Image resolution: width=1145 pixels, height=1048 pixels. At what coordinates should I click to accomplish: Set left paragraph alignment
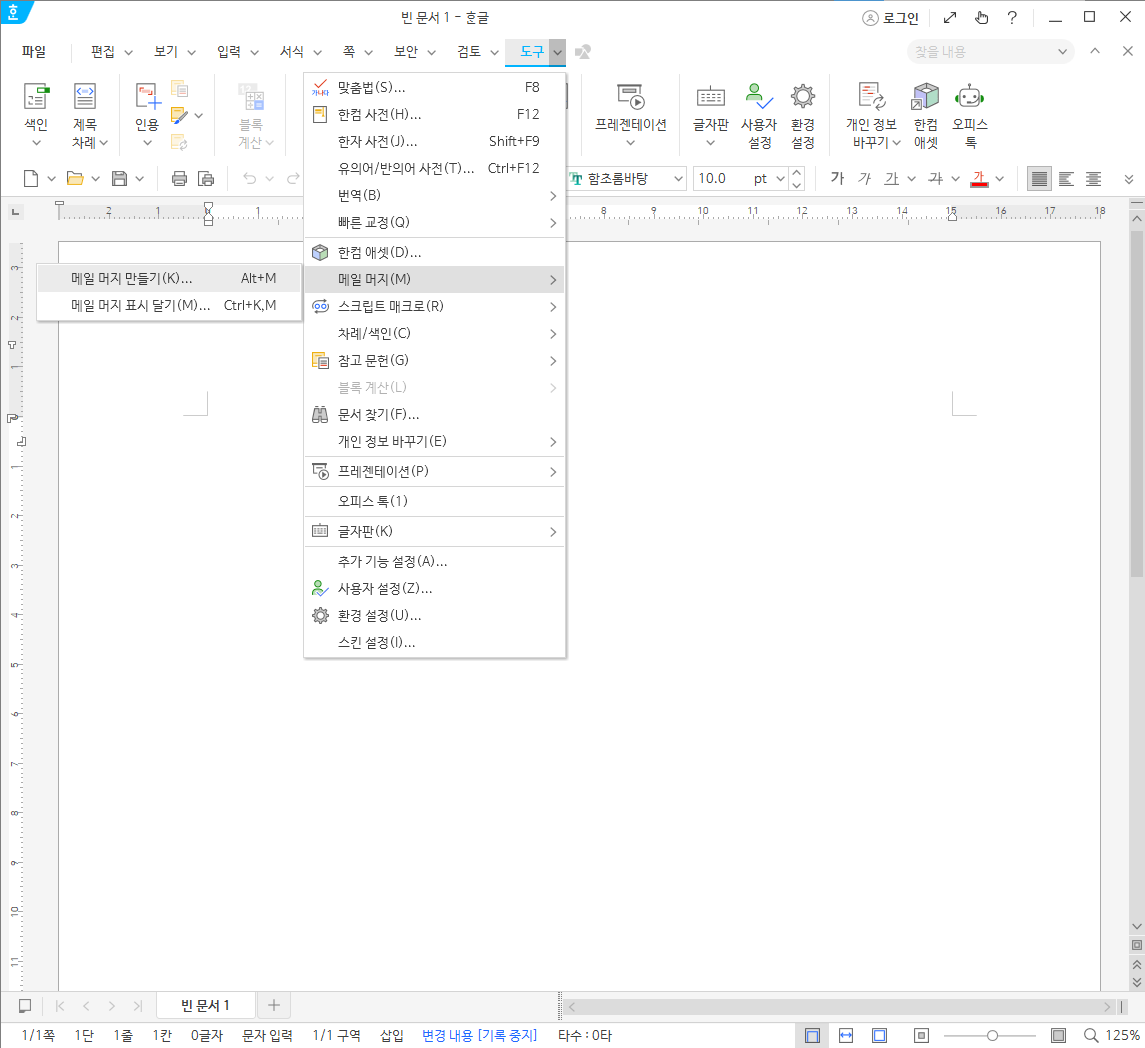click(x=1066, y=178)
